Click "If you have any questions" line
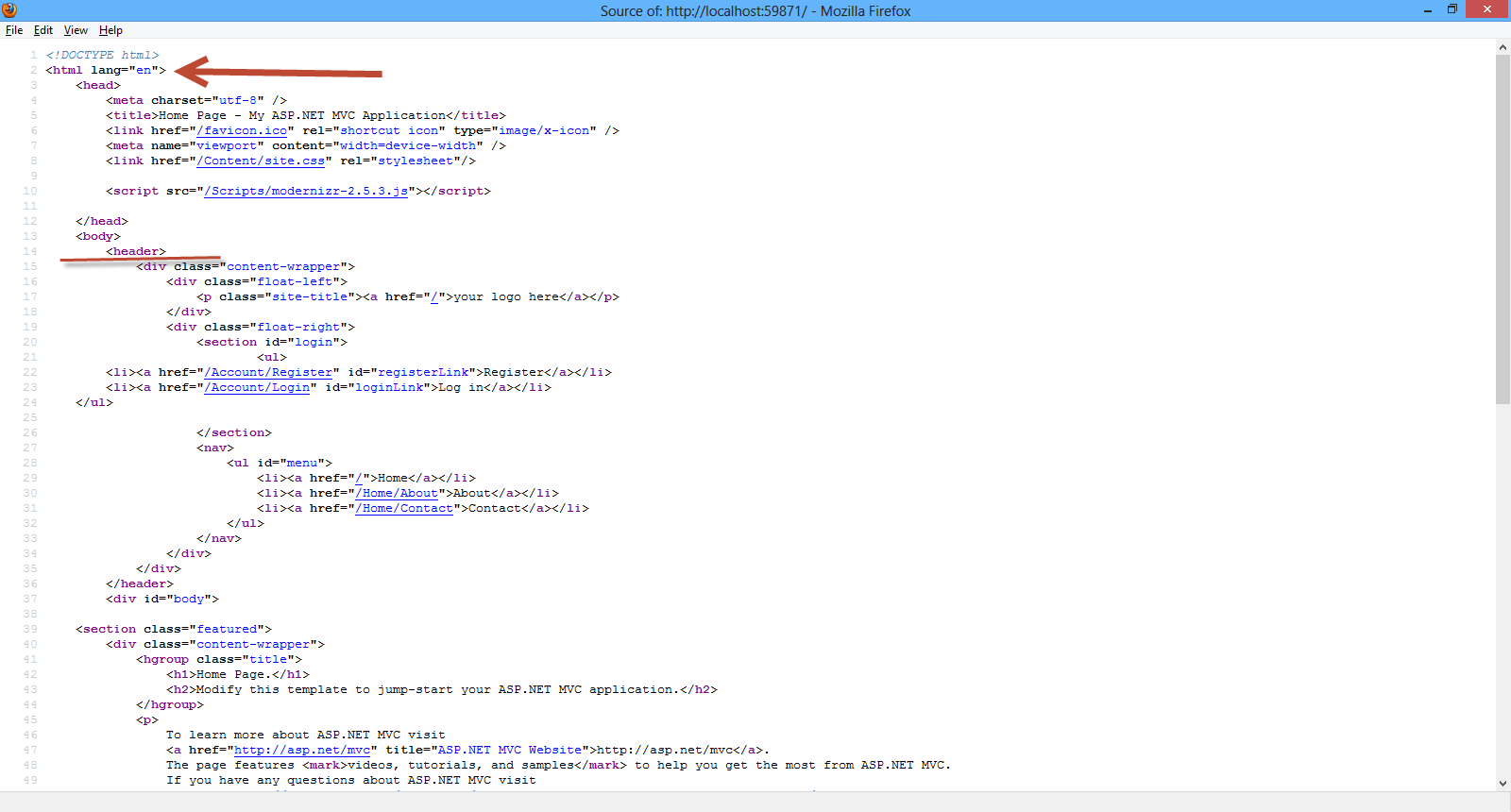This screenshot has width=1511, height=812. [351, 780]
